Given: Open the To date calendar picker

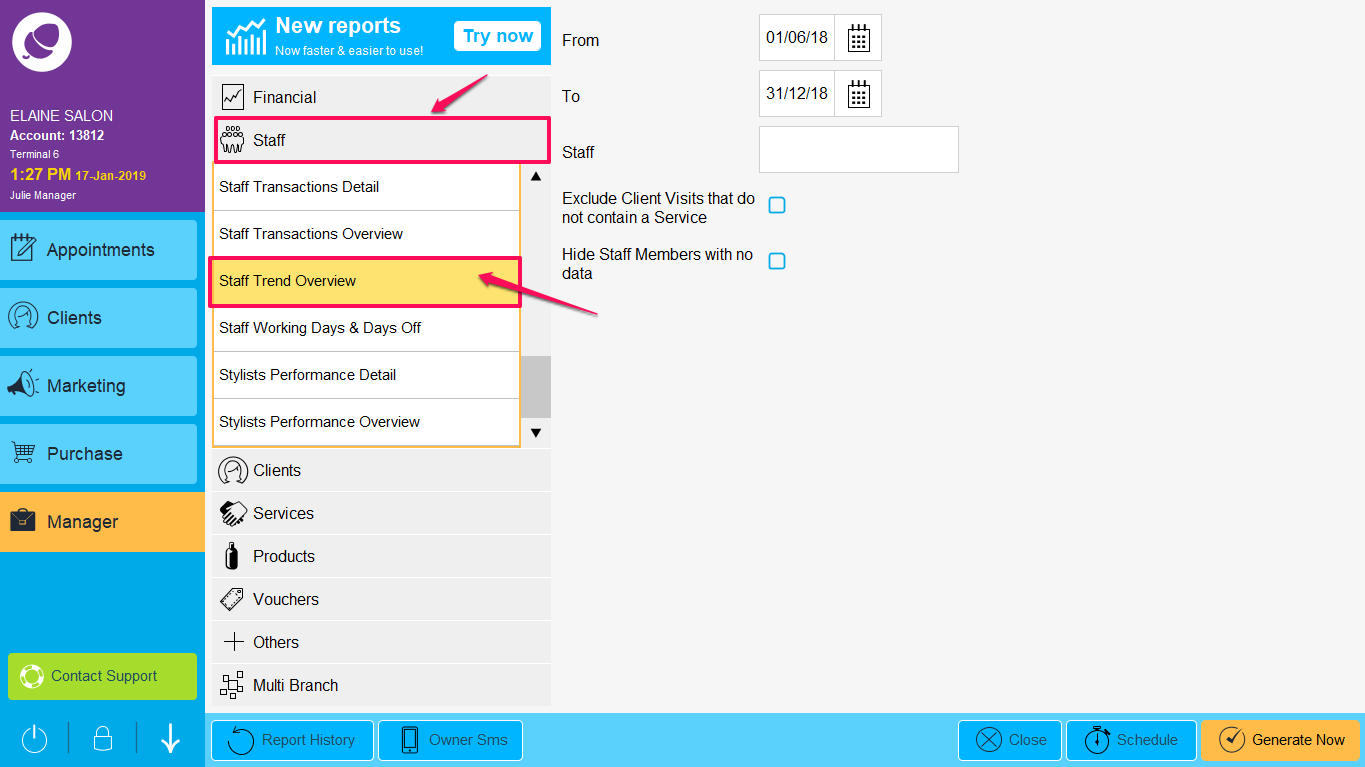Looking at the screenshot, I should [x=858, y=94].
